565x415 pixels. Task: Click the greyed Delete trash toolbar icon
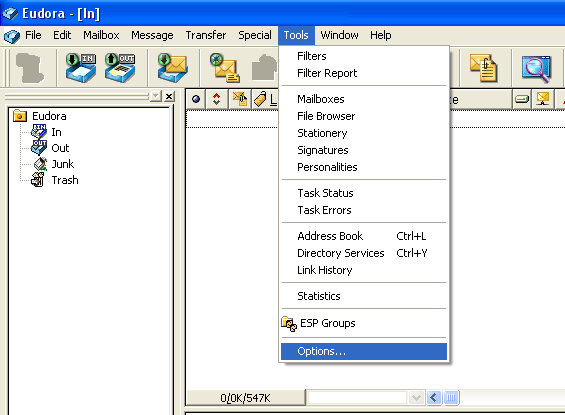click(x=30, y=67)
